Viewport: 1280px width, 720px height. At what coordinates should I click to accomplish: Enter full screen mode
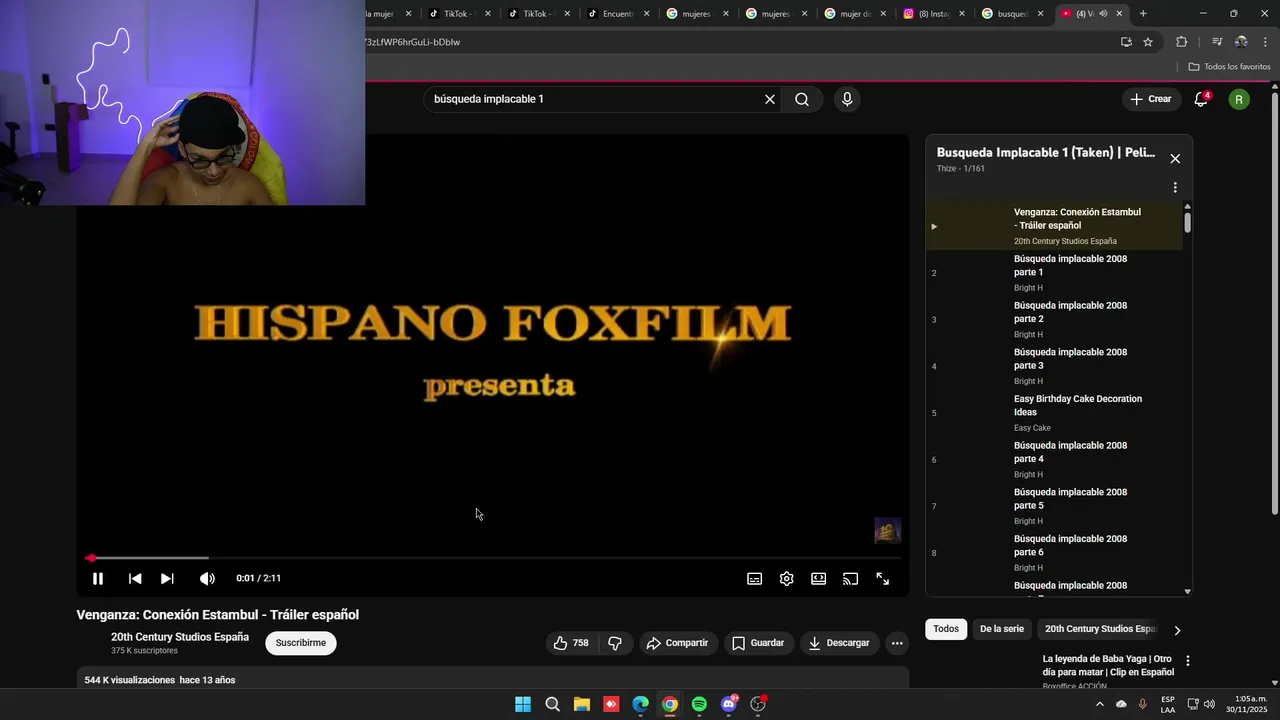coord(883,579)
